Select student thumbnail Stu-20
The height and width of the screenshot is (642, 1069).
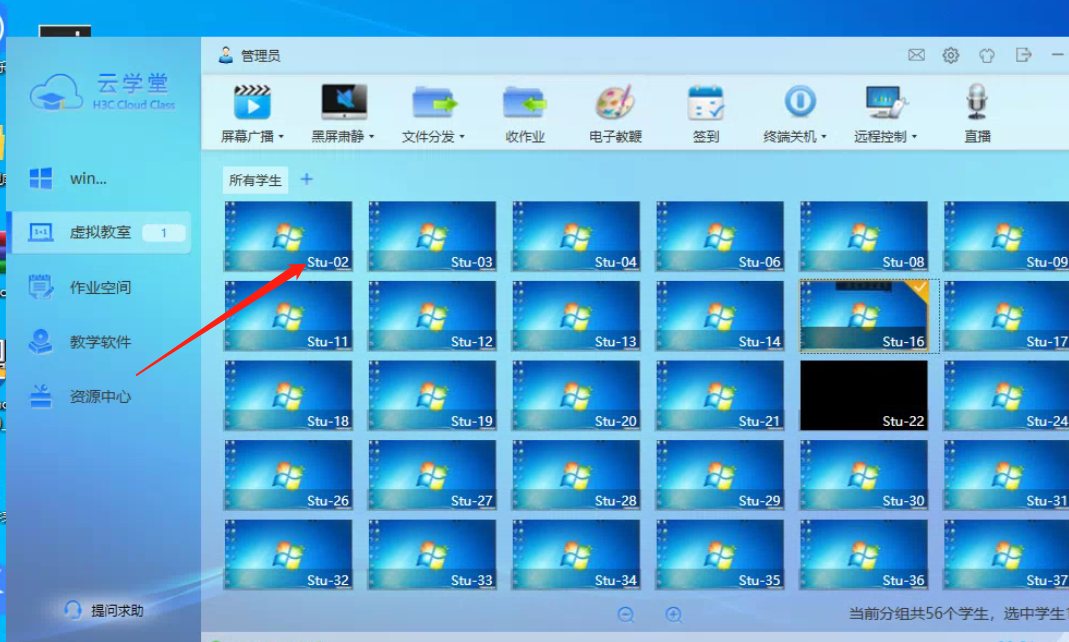click(576, 395)
